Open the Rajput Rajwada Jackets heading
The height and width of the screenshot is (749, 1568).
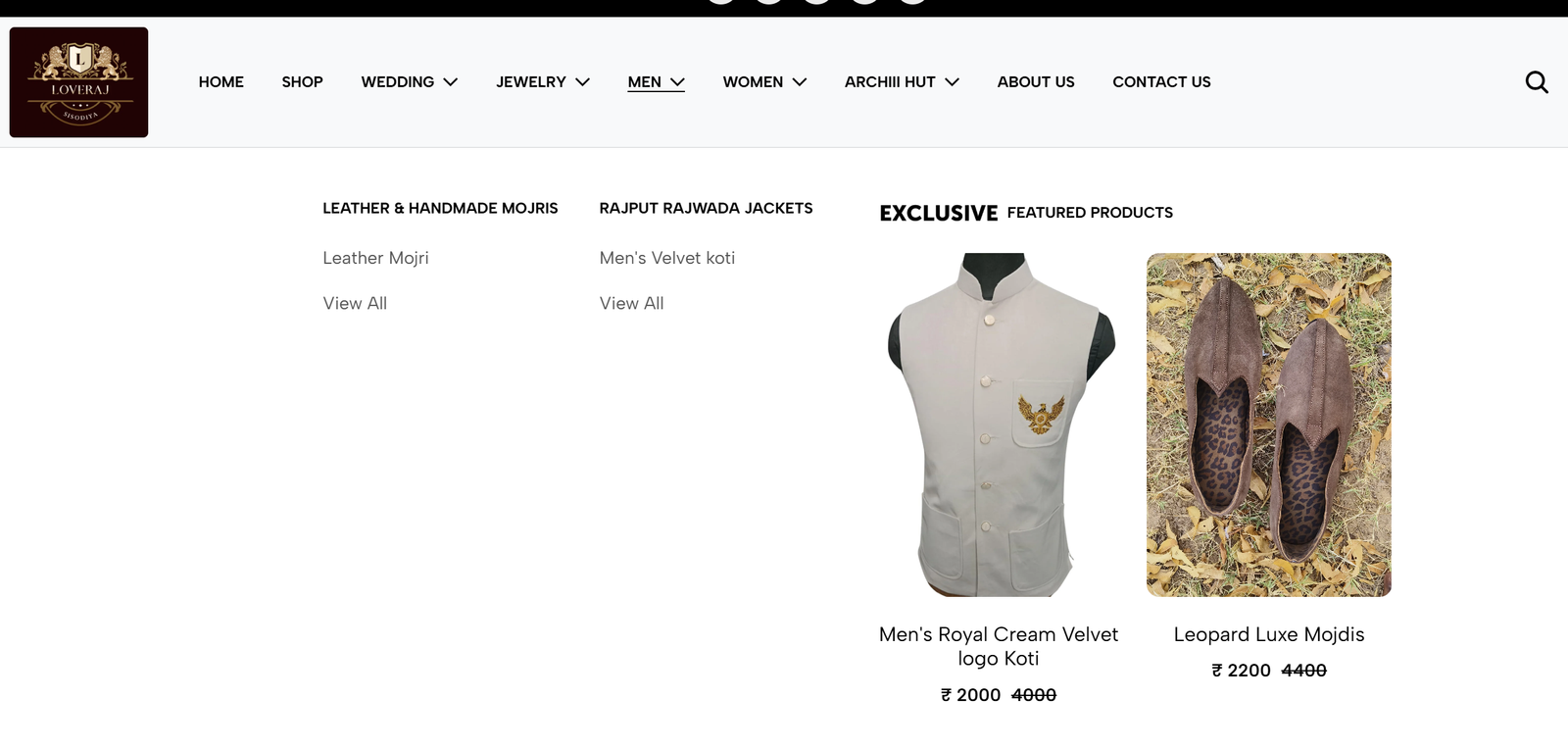pos(706,208)
